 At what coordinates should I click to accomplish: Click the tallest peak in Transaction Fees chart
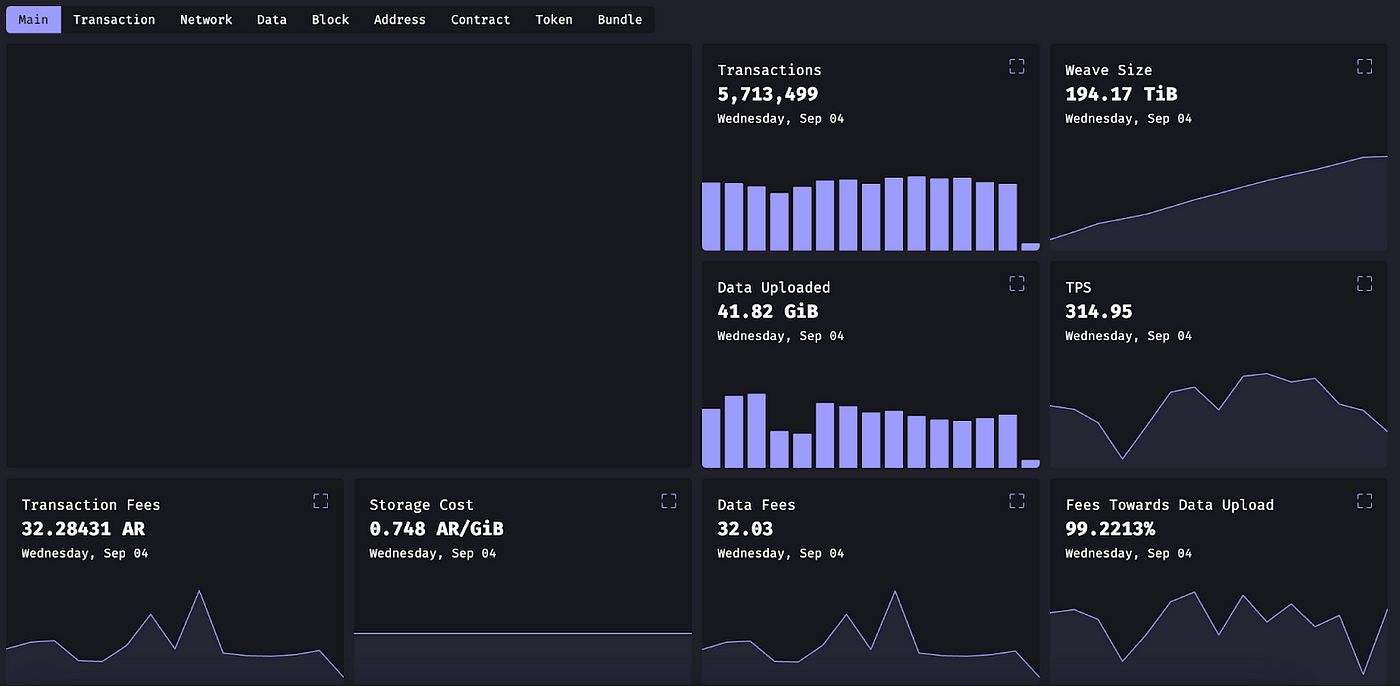click(x=200, y=592)
